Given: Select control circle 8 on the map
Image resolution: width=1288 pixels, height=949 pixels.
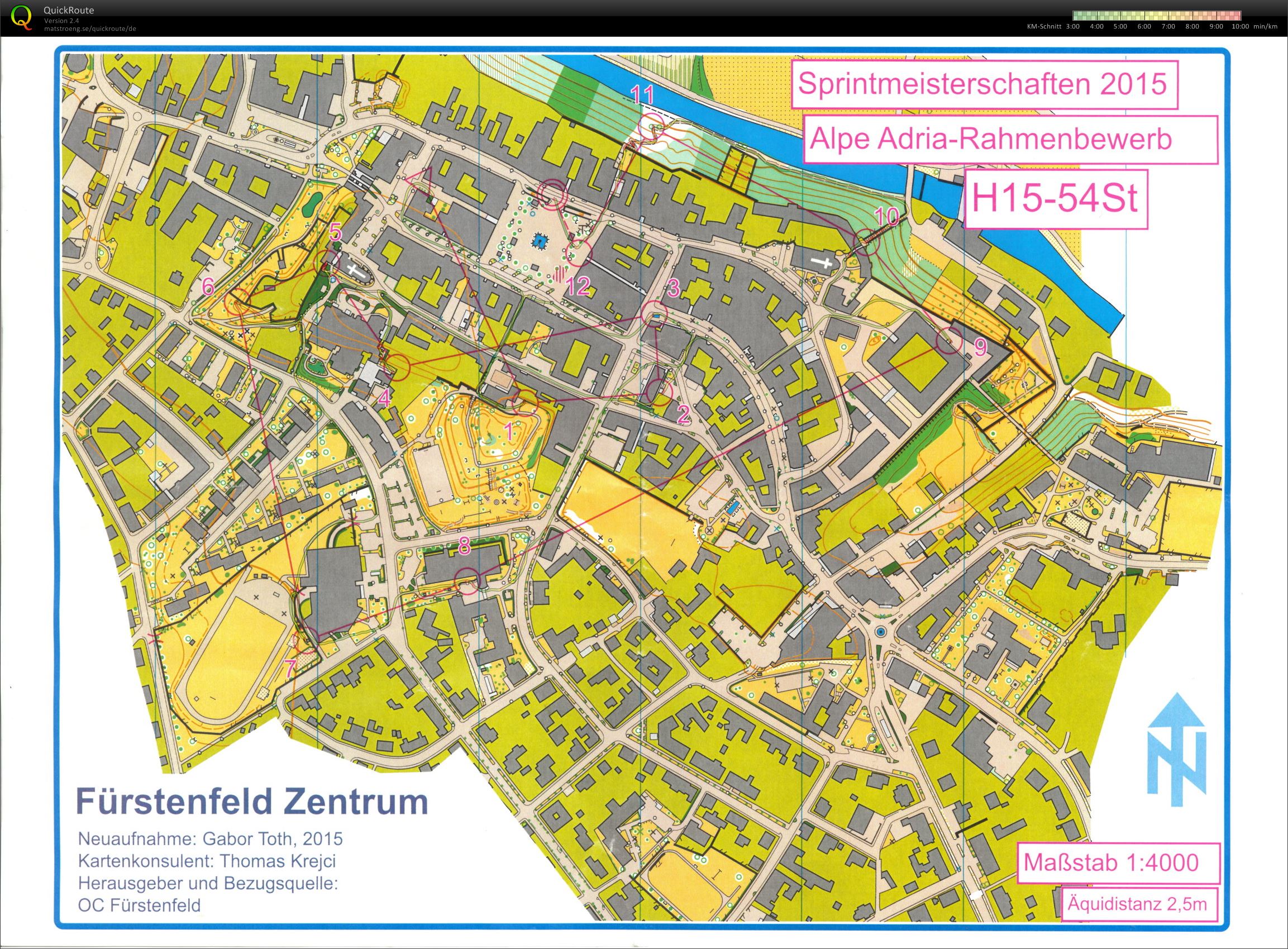Looking at the screenshot, I should [x=467, y=580].
